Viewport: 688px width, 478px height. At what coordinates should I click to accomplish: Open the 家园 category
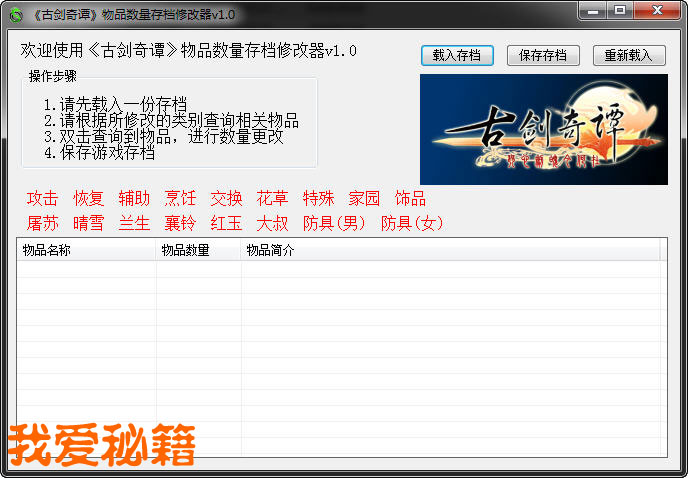click(364, 198)
